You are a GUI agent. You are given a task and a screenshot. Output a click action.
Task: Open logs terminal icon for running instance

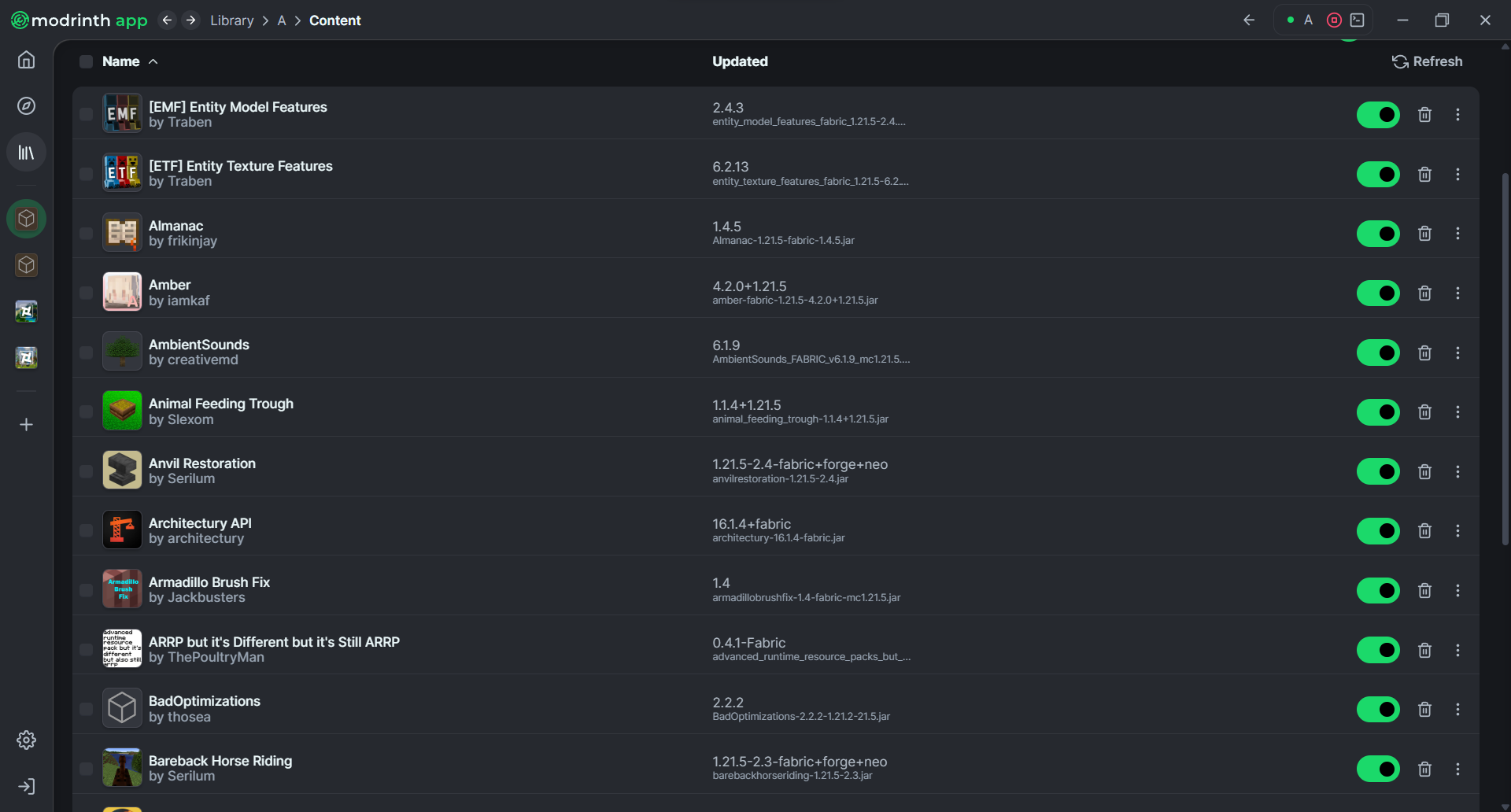(1358, 20)
